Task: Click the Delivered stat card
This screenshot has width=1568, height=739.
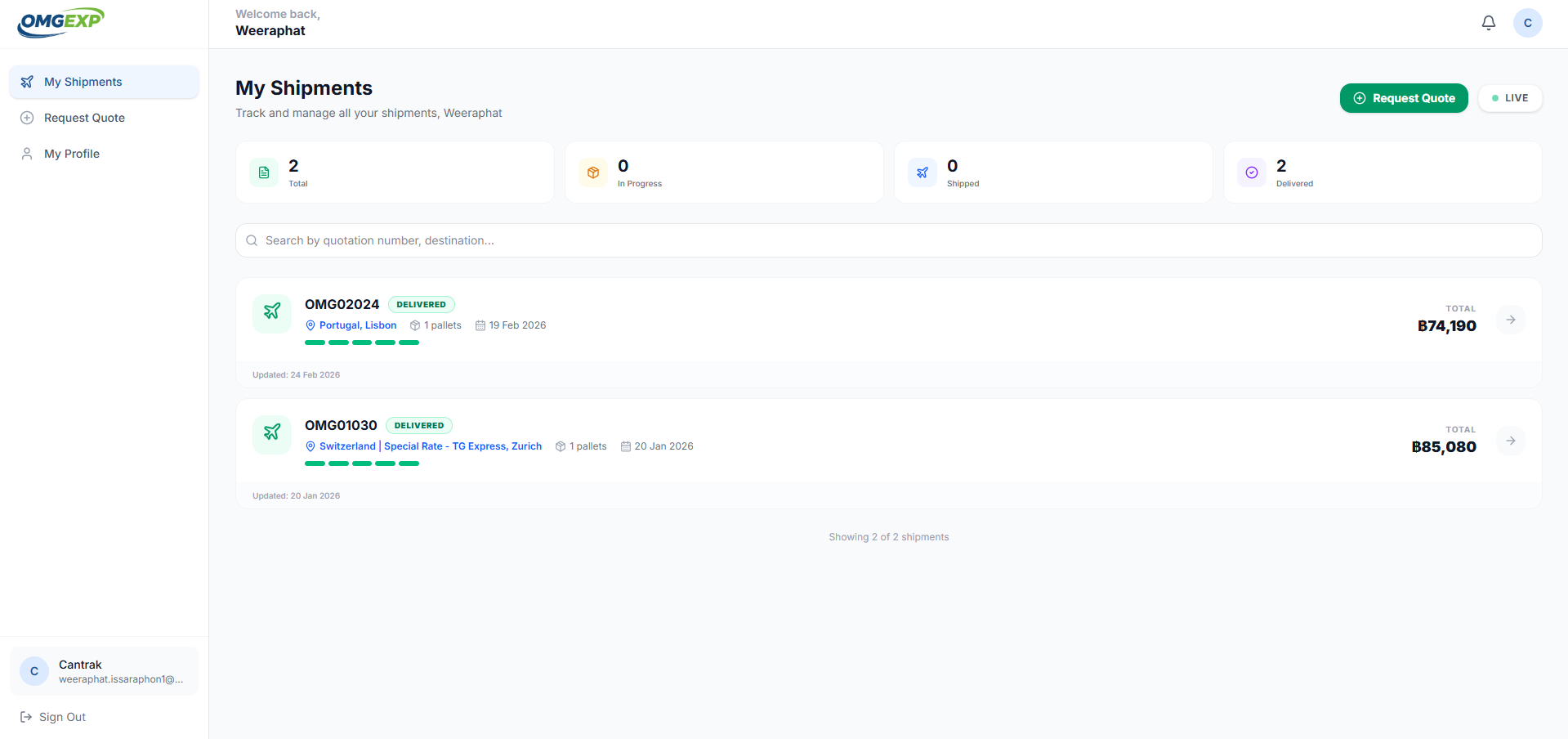Action: click(x=1383, y=172)
